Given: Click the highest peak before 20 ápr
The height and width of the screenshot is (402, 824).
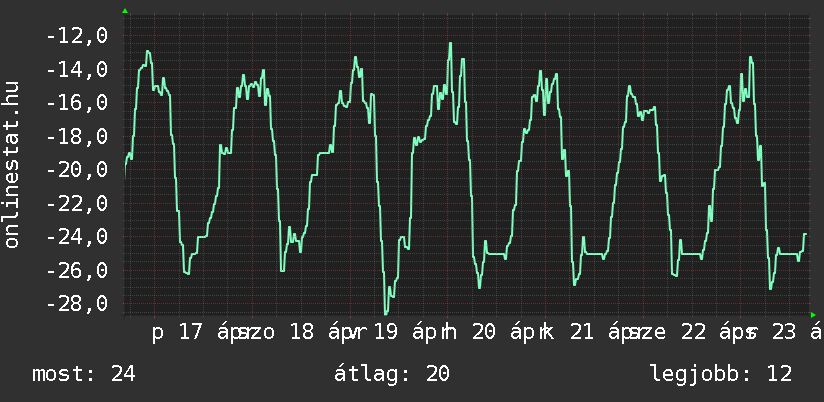Looking at the screenshot, I should (450, 44).
